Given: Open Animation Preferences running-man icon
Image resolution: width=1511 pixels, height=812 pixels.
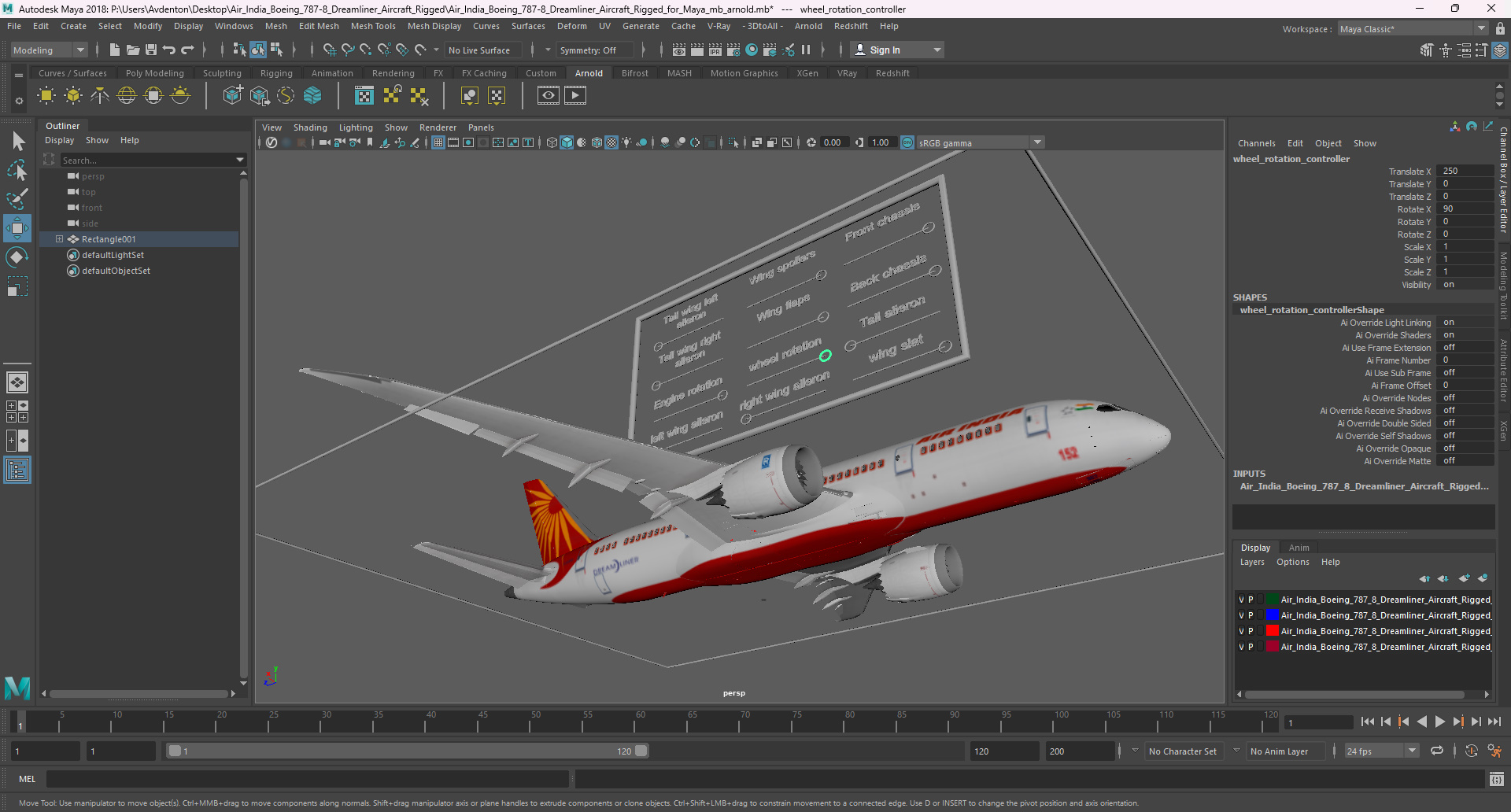Looking at the screenshot, I should pos(1494,751).
